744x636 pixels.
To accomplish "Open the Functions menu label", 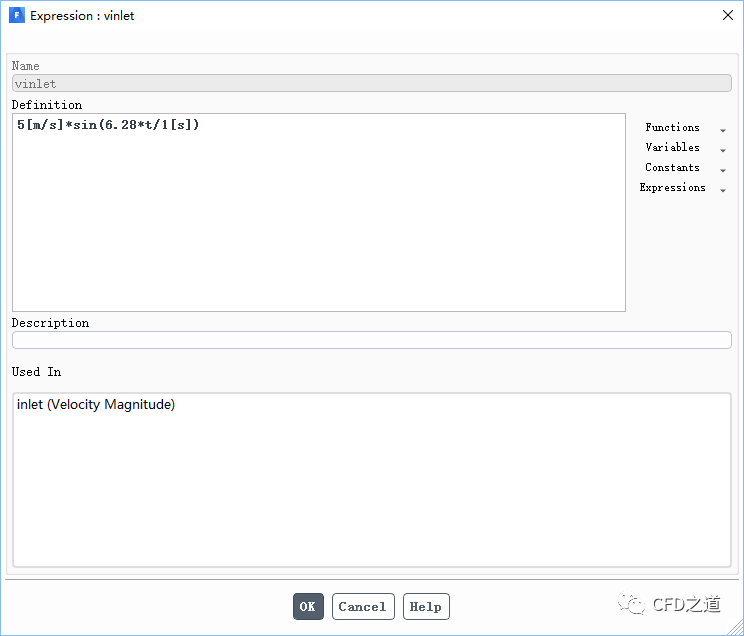I will [x=672, y=128].
